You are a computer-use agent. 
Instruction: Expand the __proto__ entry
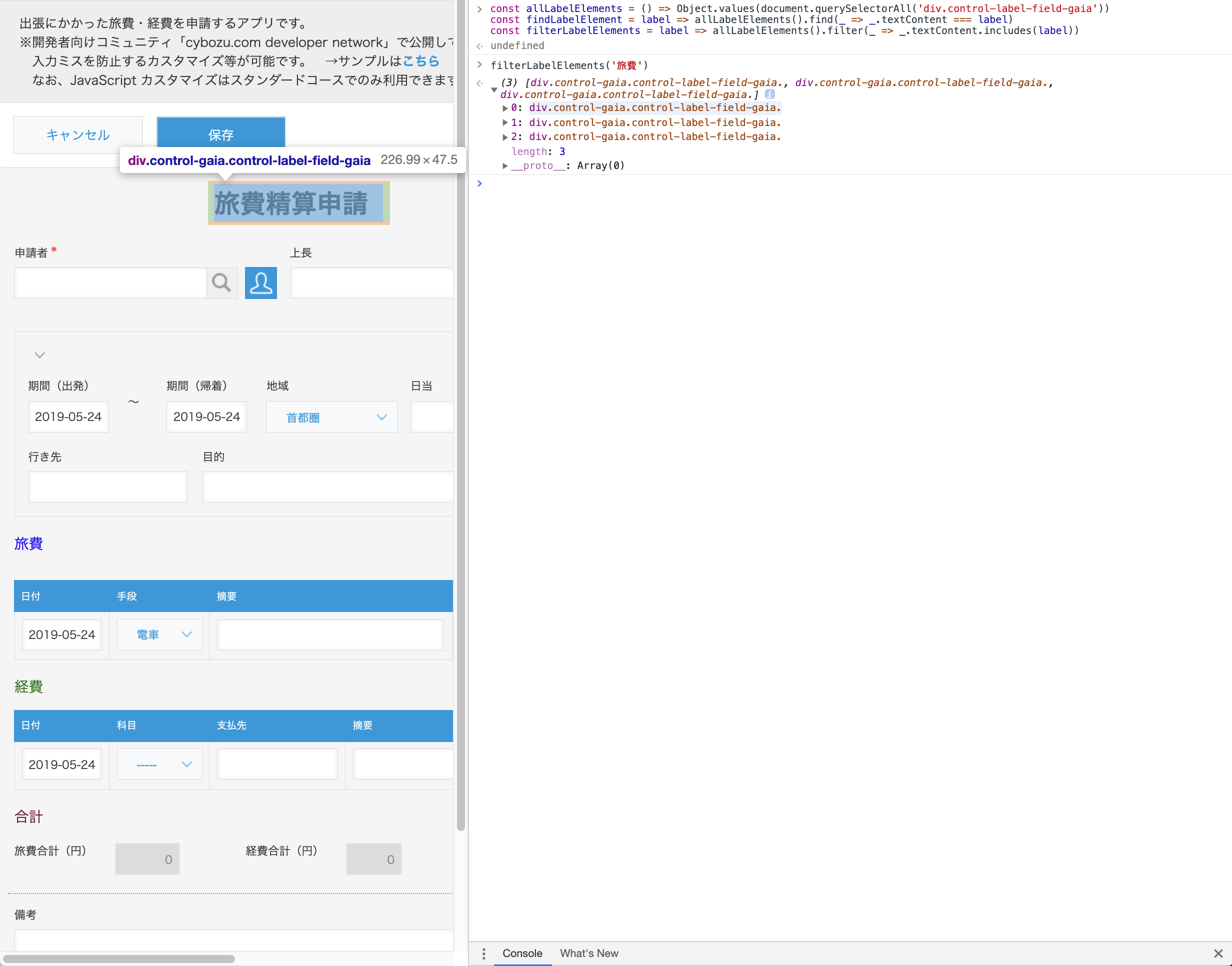click(505, 165)
